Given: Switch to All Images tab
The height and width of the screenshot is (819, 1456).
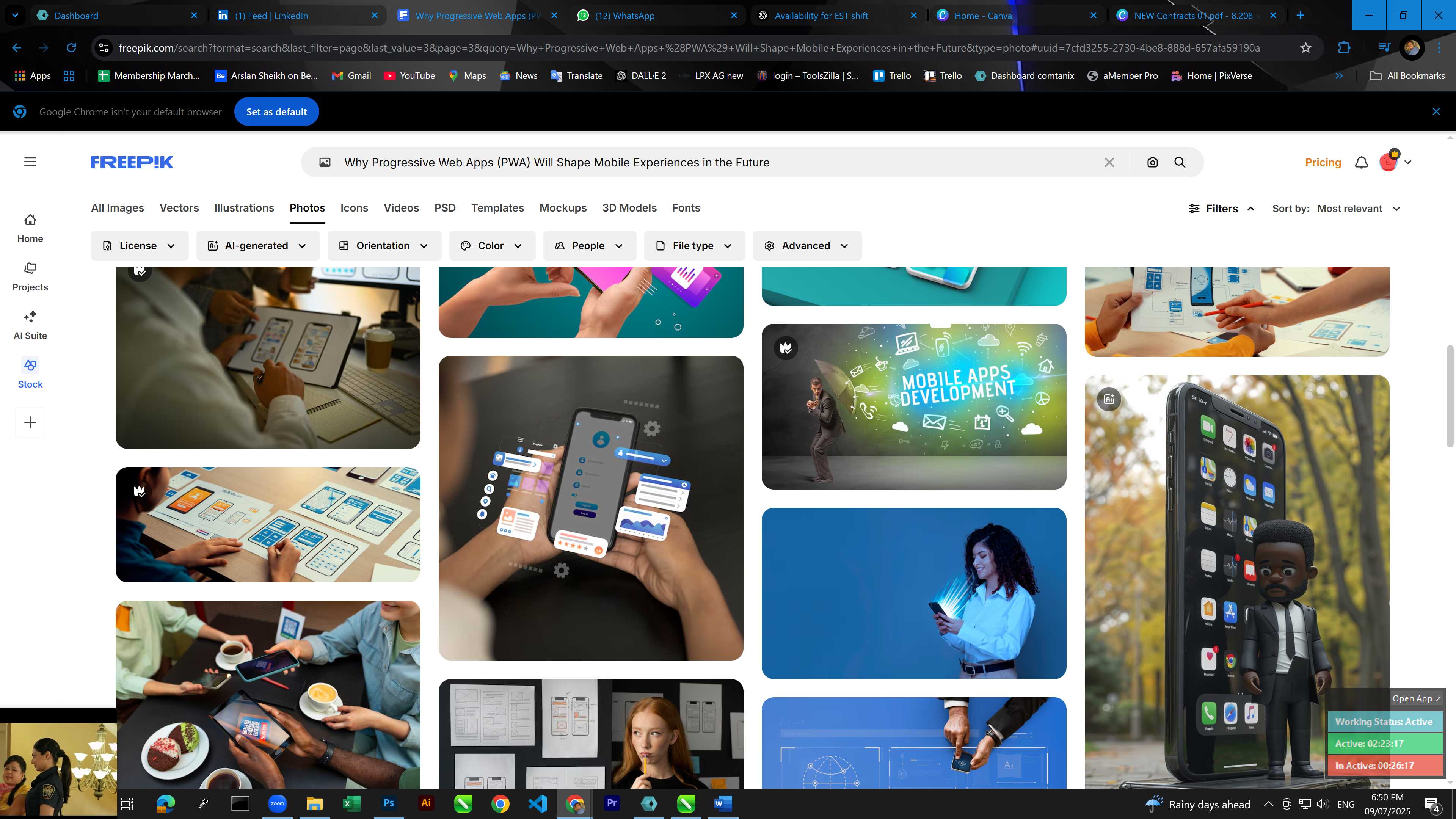Looking at the screenshot, I should 118,208.
